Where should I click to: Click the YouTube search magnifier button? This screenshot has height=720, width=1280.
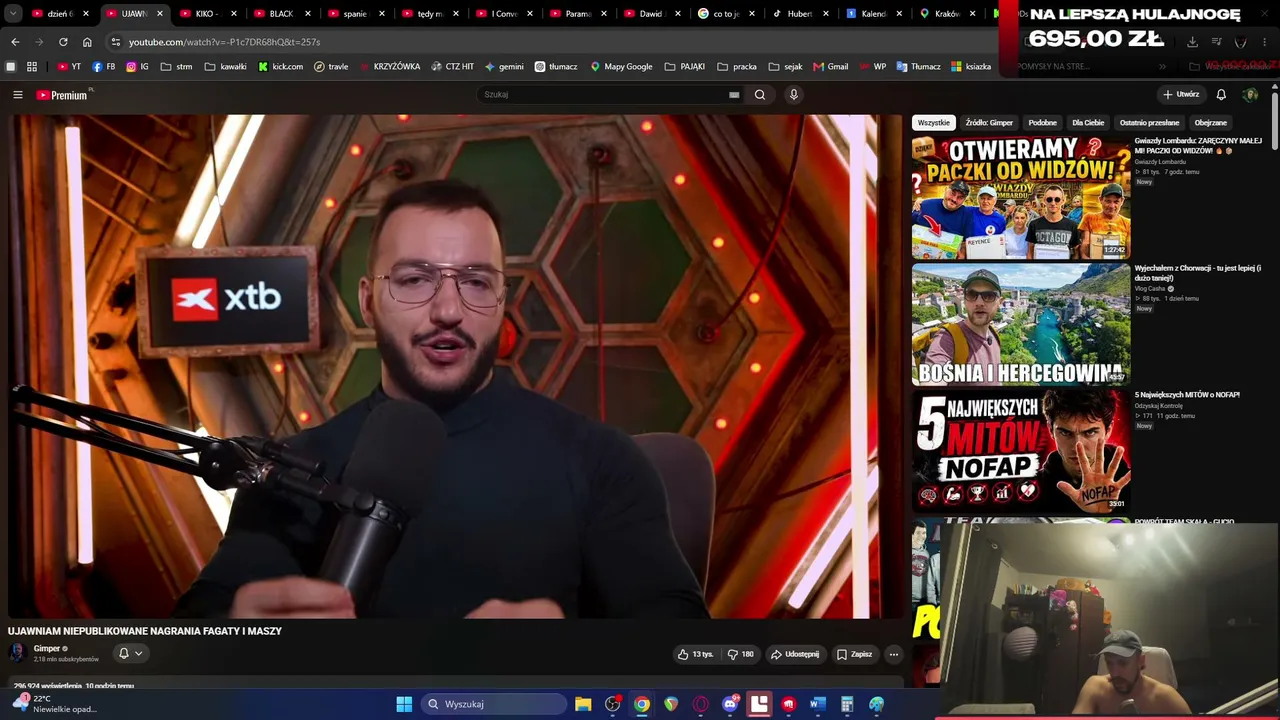(760, 95)
